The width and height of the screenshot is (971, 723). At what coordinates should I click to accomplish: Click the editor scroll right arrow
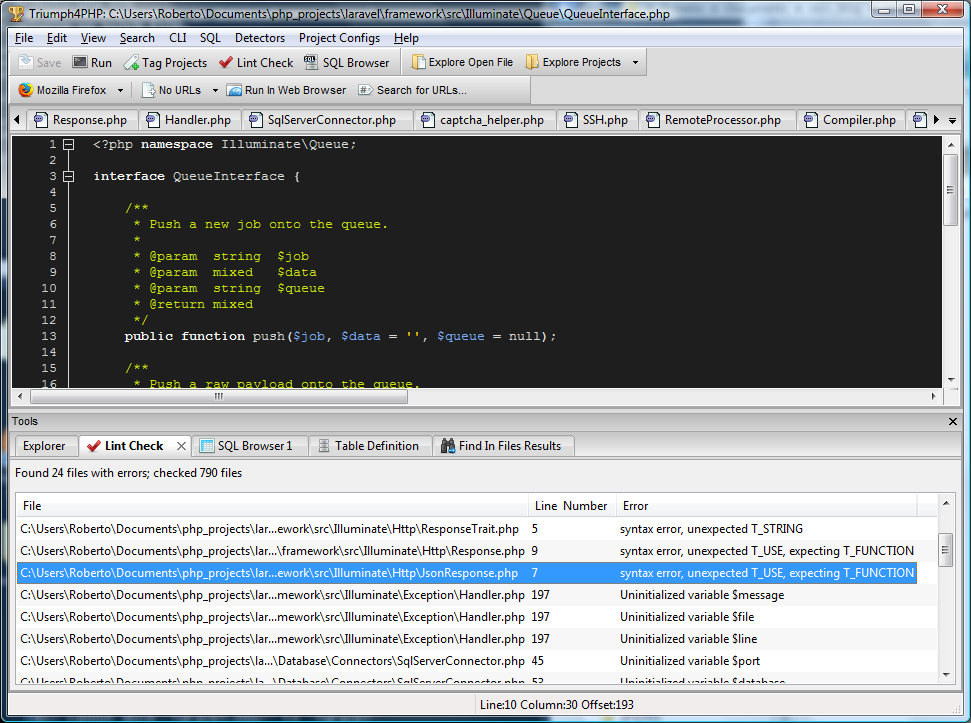coord(933,396)
